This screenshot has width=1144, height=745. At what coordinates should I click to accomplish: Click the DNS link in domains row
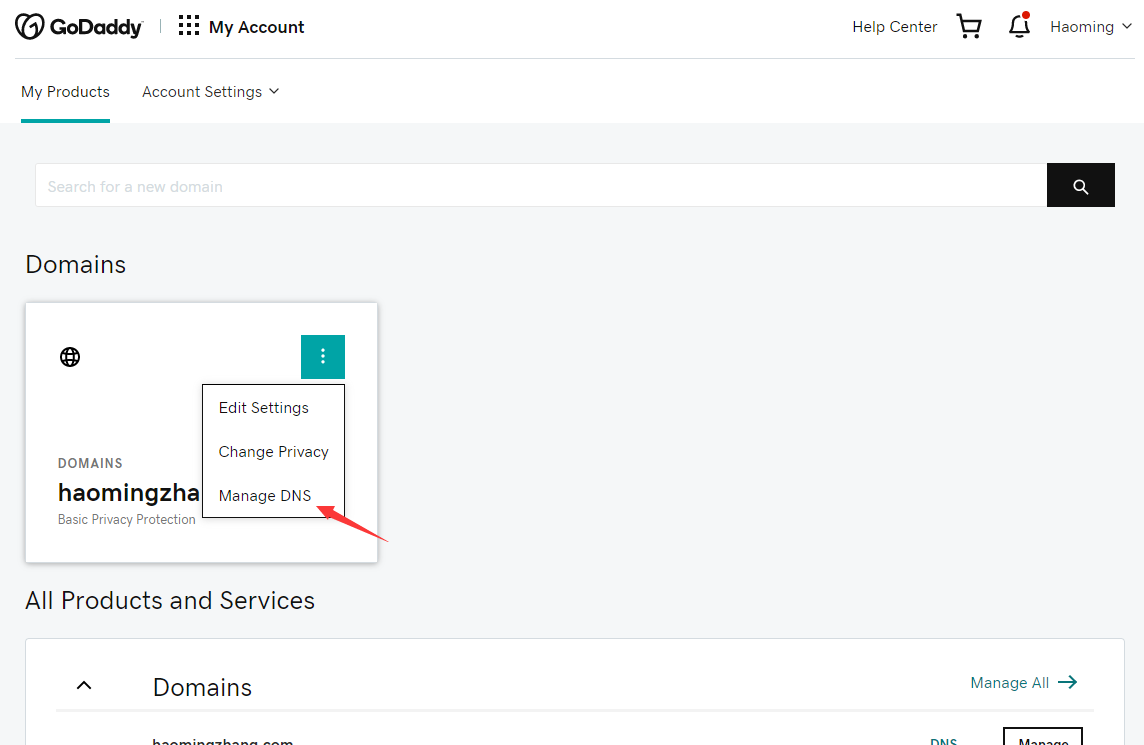[943, 741]
